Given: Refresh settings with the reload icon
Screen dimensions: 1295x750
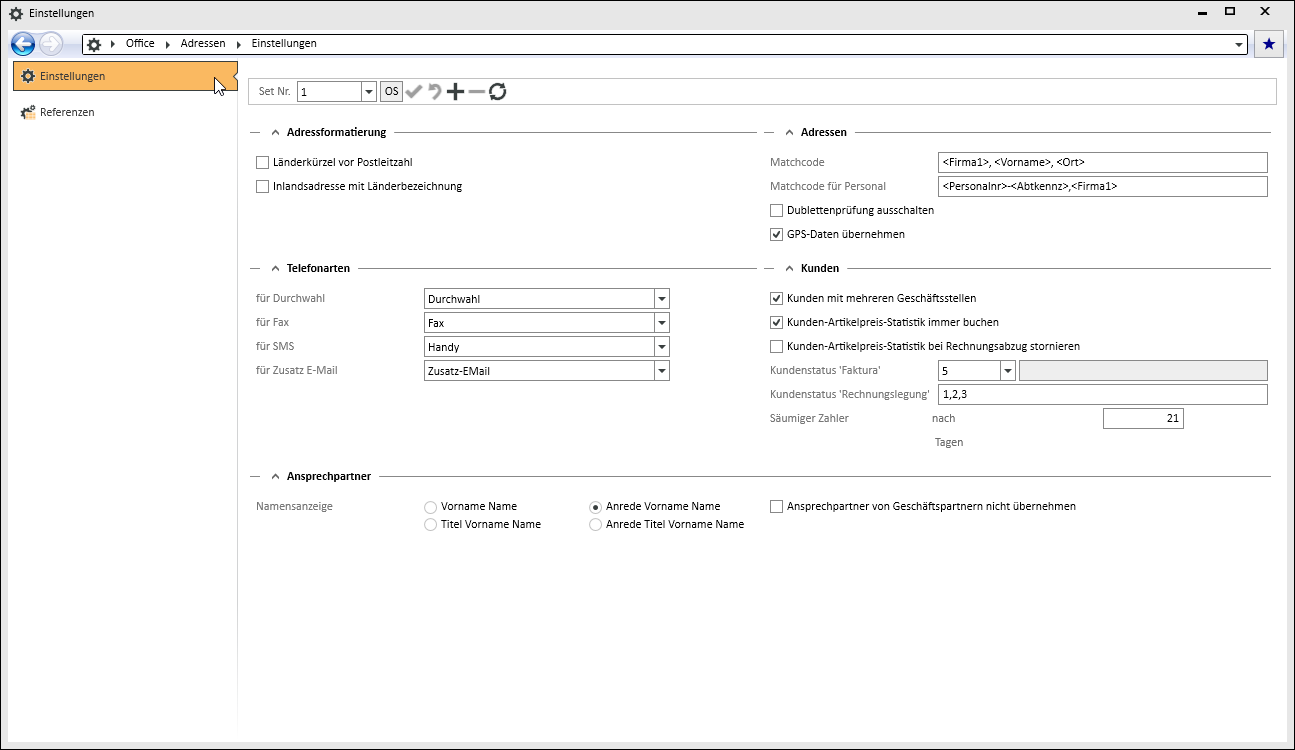Looking at the screenshot, I should (497, 92).
